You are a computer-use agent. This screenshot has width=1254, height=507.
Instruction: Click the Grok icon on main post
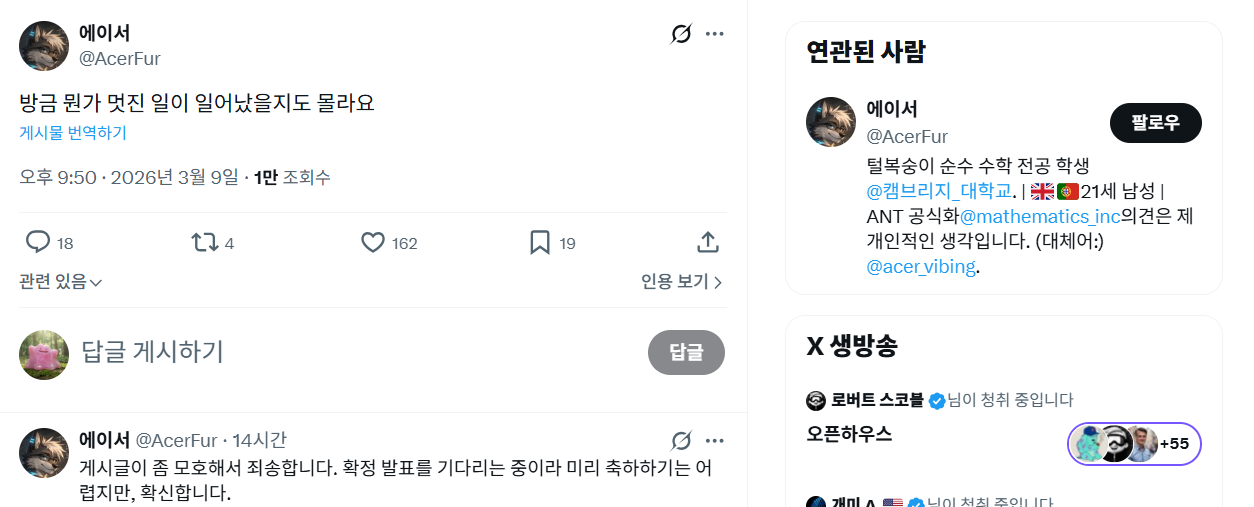point(681,34)
